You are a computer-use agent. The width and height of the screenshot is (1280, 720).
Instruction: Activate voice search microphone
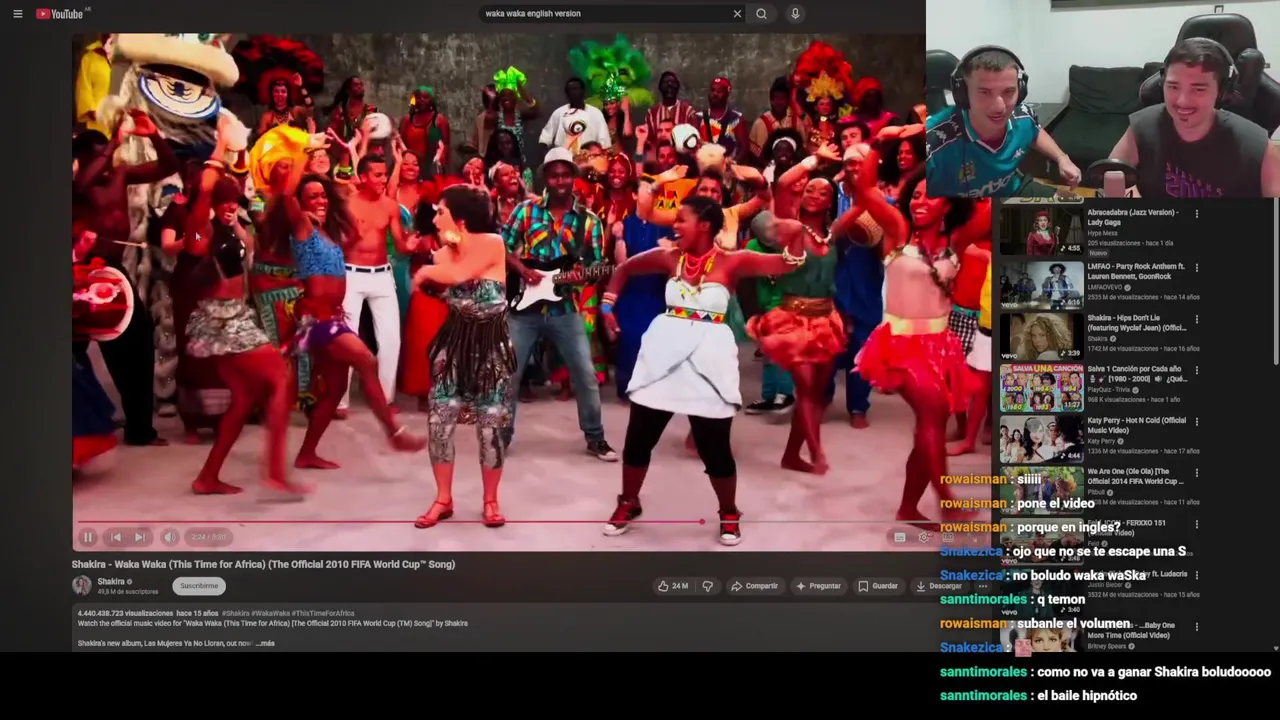click(795, 14)
